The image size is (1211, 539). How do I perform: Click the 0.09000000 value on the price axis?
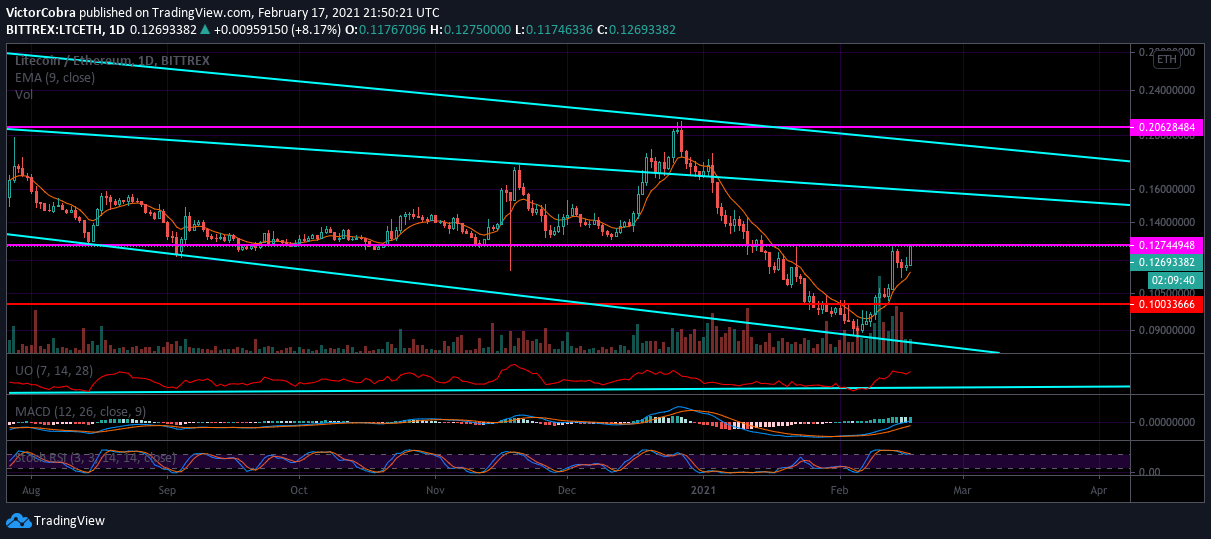coord(1168,330)
